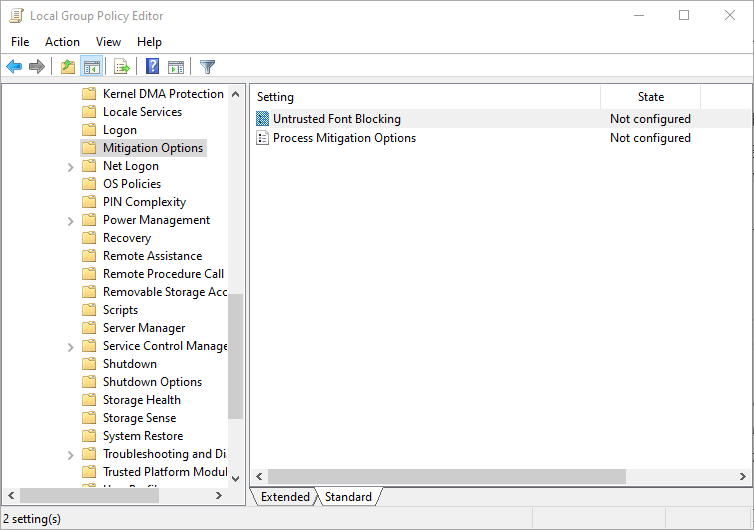This screenshot has width=754, height=530.
Task: Open the Help menu
Action: 149,42
